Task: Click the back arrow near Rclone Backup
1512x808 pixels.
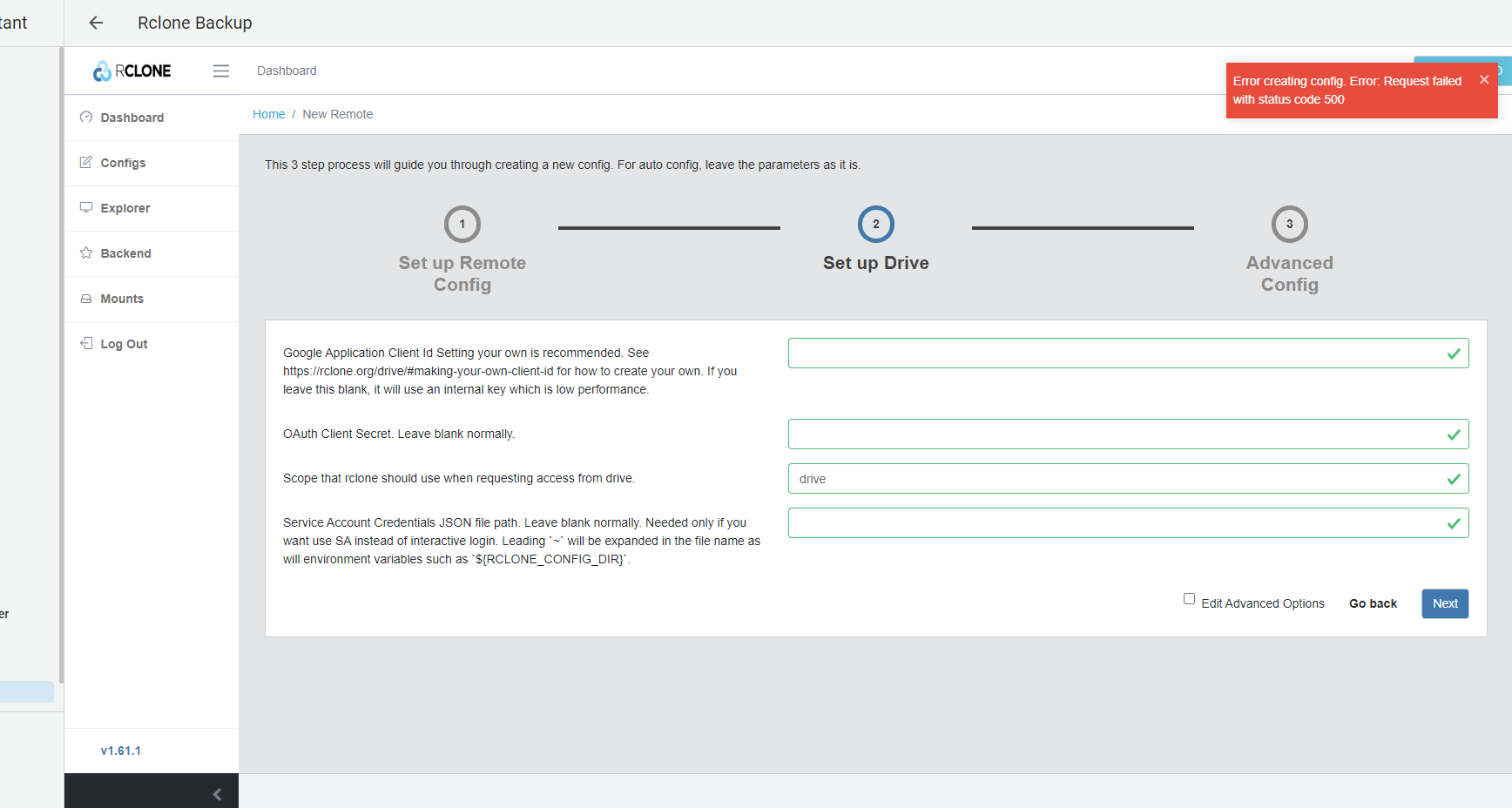Action: (96, 23)
